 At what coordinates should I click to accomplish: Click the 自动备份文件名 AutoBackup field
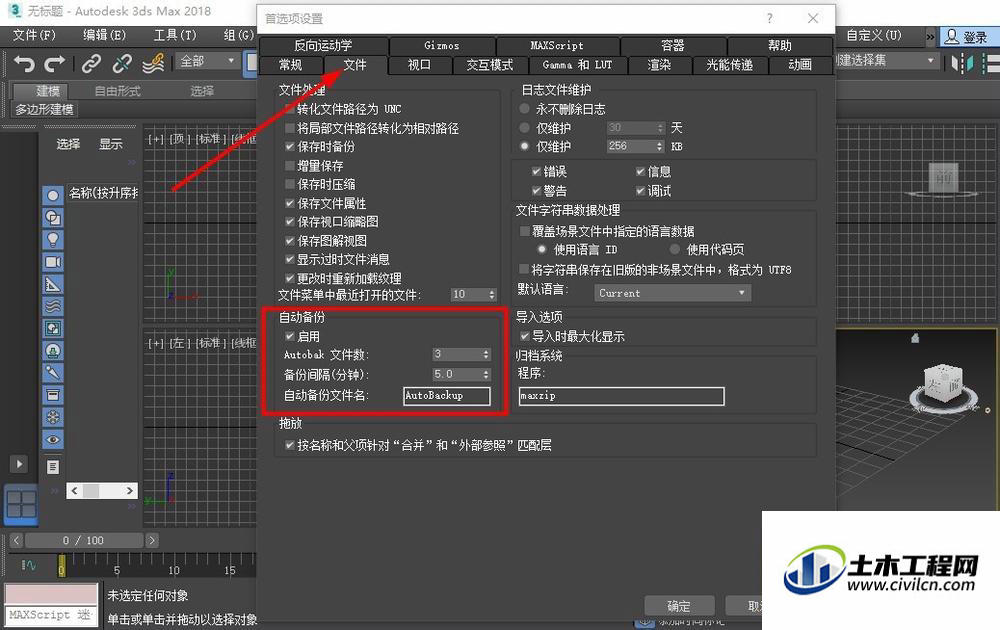click(447, 395)
